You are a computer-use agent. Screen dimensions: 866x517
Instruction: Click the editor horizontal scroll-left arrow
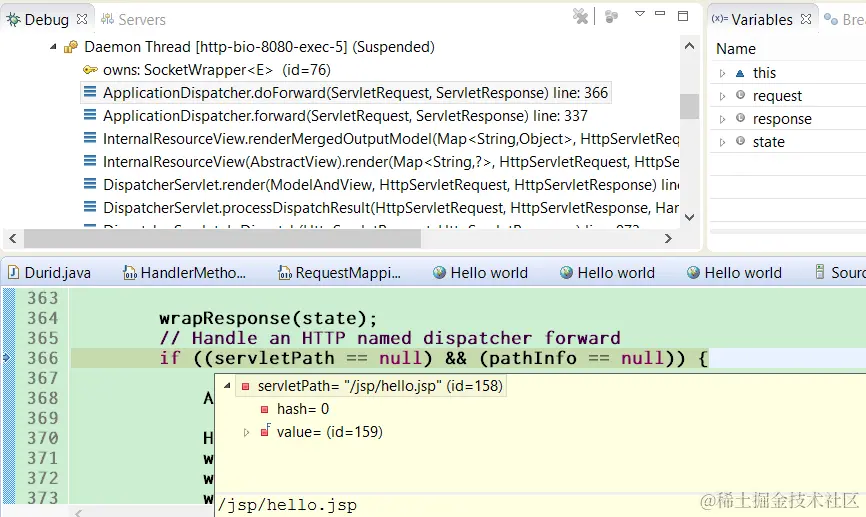pyautogui.click(x=78, y=513)
